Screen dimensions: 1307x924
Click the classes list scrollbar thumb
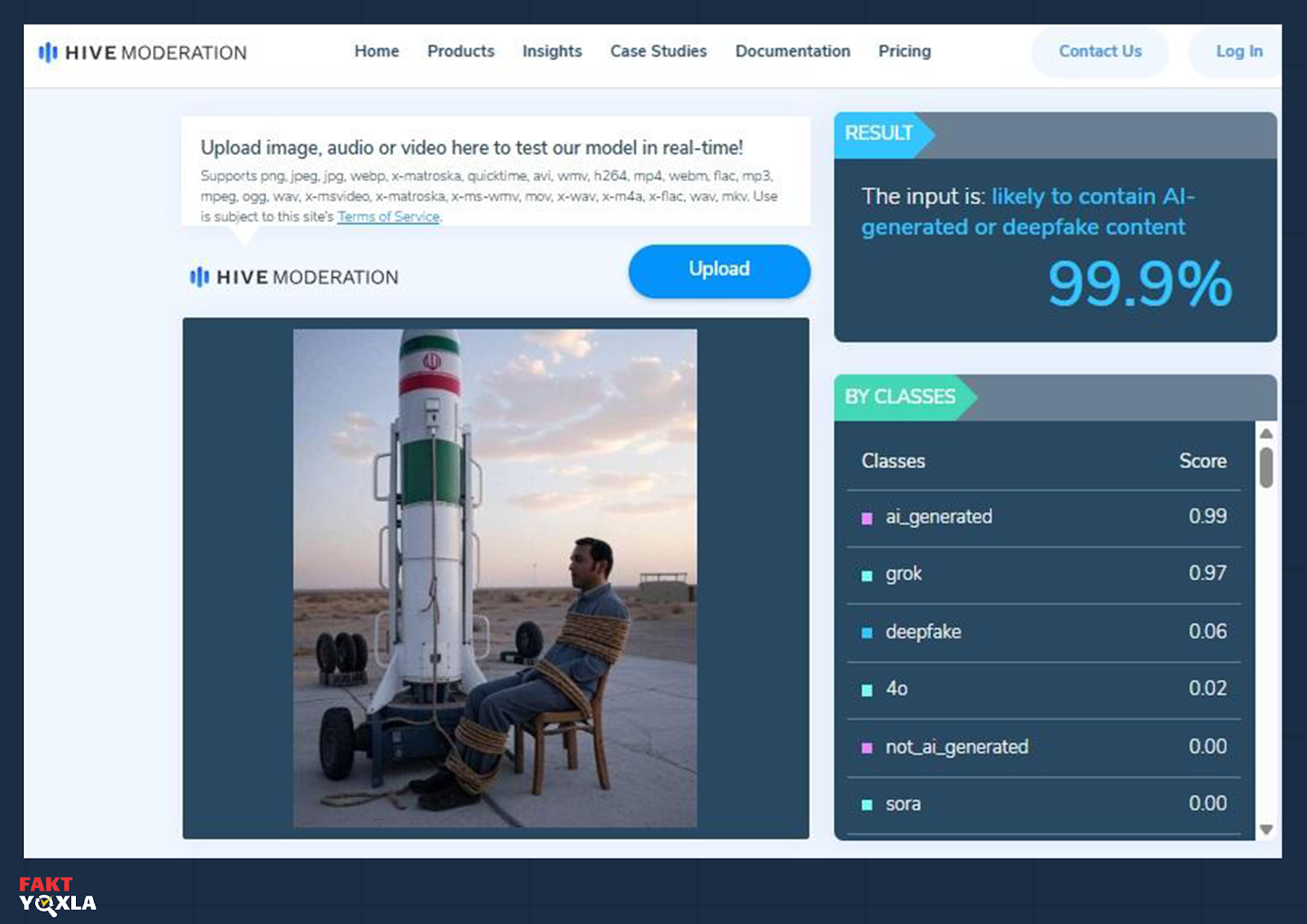coord(1266,467)
